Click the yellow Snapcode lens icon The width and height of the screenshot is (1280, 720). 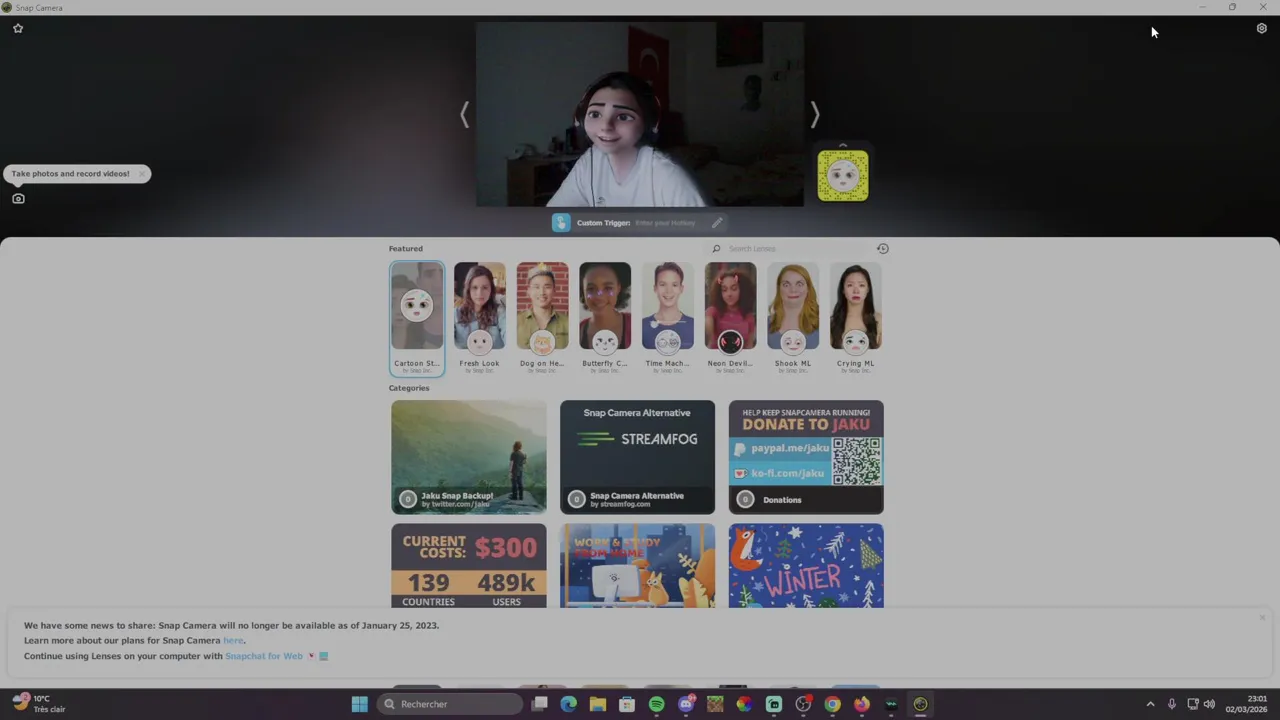pyautogui.click(x=843, y=176)
